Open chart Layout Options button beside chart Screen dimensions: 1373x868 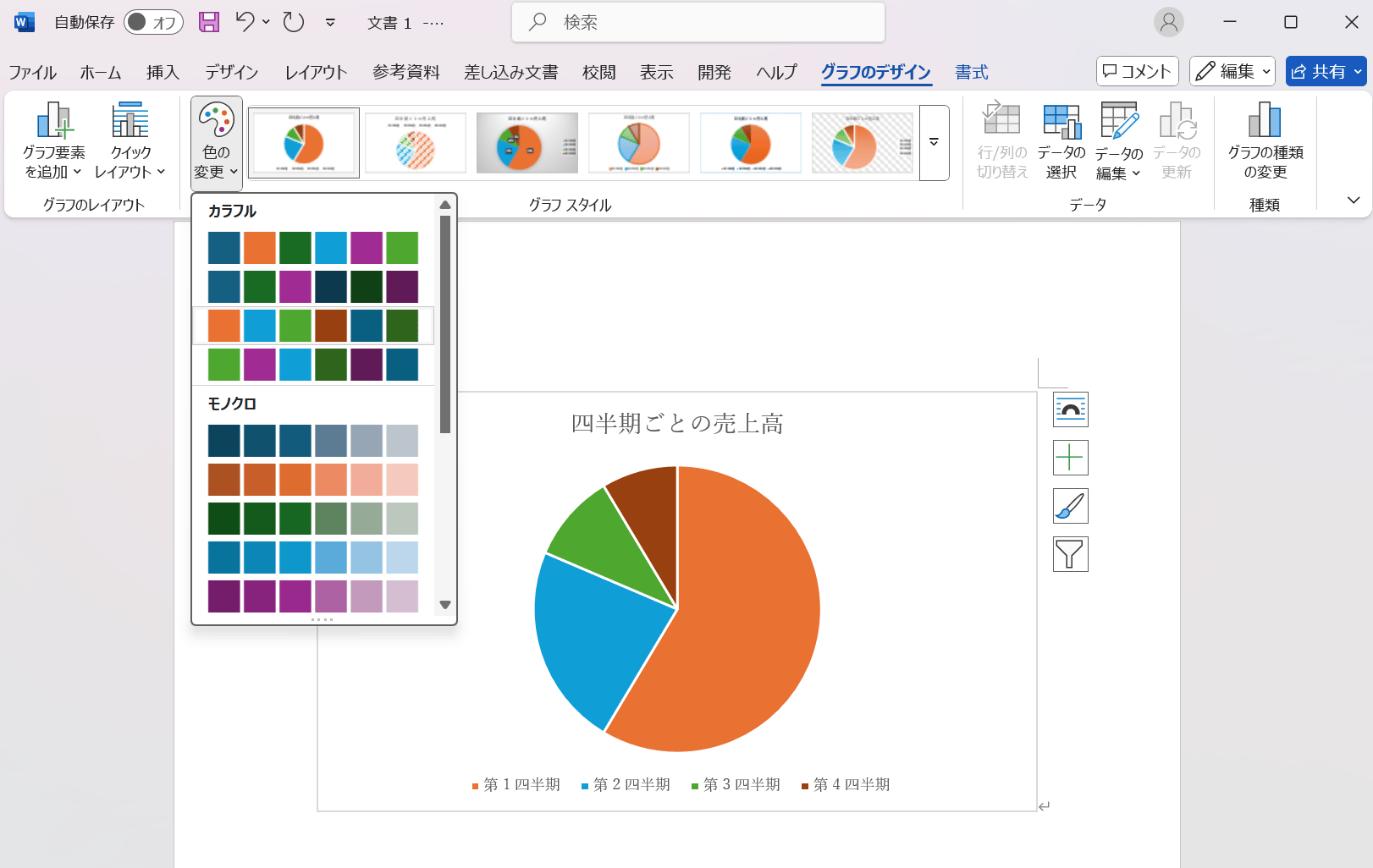(x=1070, y=409)
